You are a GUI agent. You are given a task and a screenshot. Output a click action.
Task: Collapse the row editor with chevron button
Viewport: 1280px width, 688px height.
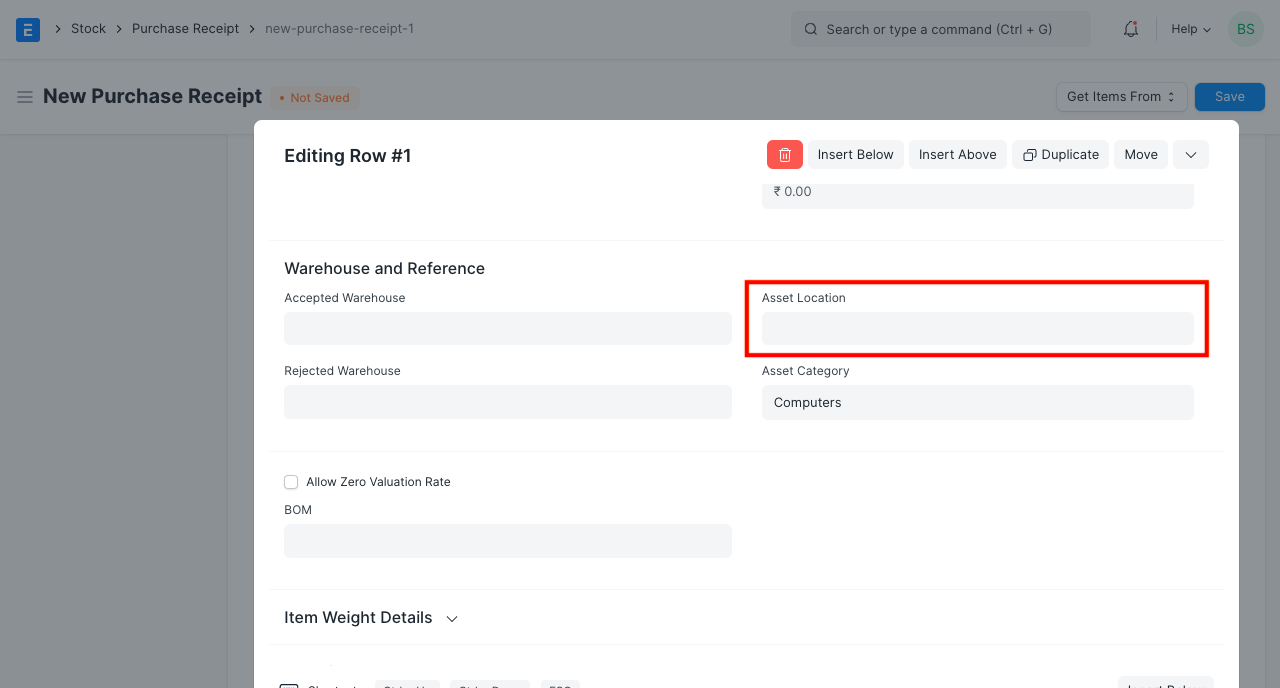click(1190, 155)
